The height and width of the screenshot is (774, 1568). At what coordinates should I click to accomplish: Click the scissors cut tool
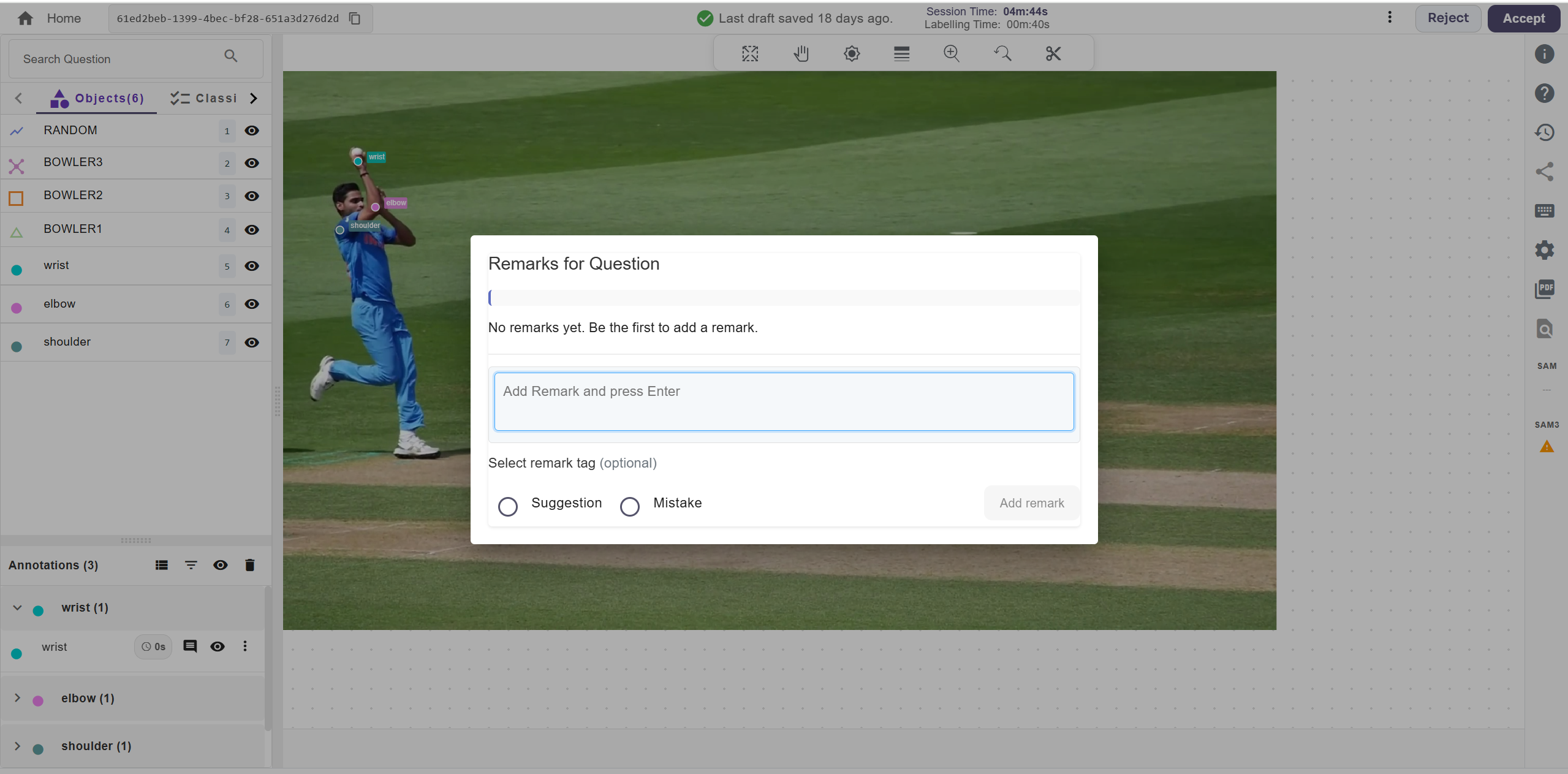pos(1053,54)
